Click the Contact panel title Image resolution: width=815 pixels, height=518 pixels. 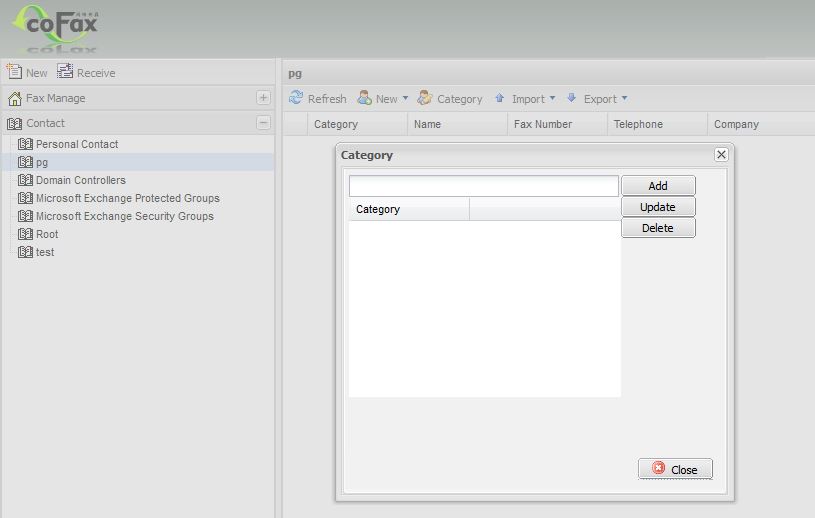pyautogui.click(x=46, y=123)
